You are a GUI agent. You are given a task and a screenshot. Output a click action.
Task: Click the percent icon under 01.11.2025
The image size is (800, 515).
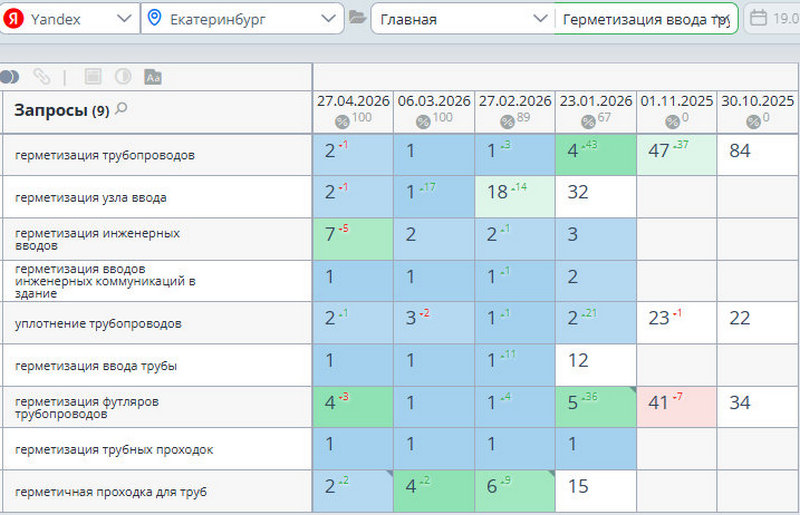(672, 121)
